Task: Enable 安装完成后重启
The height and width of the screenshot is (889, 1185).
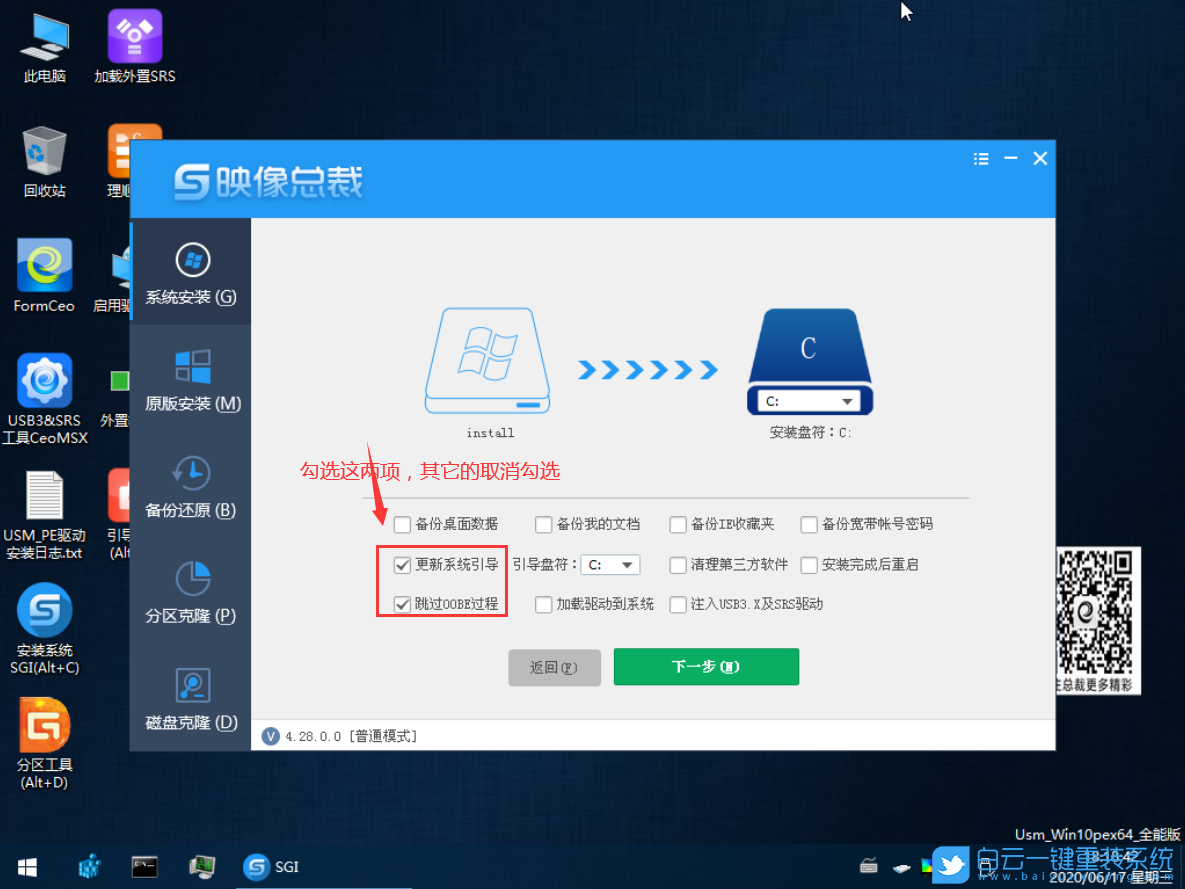Action: [x=809, y=564]
